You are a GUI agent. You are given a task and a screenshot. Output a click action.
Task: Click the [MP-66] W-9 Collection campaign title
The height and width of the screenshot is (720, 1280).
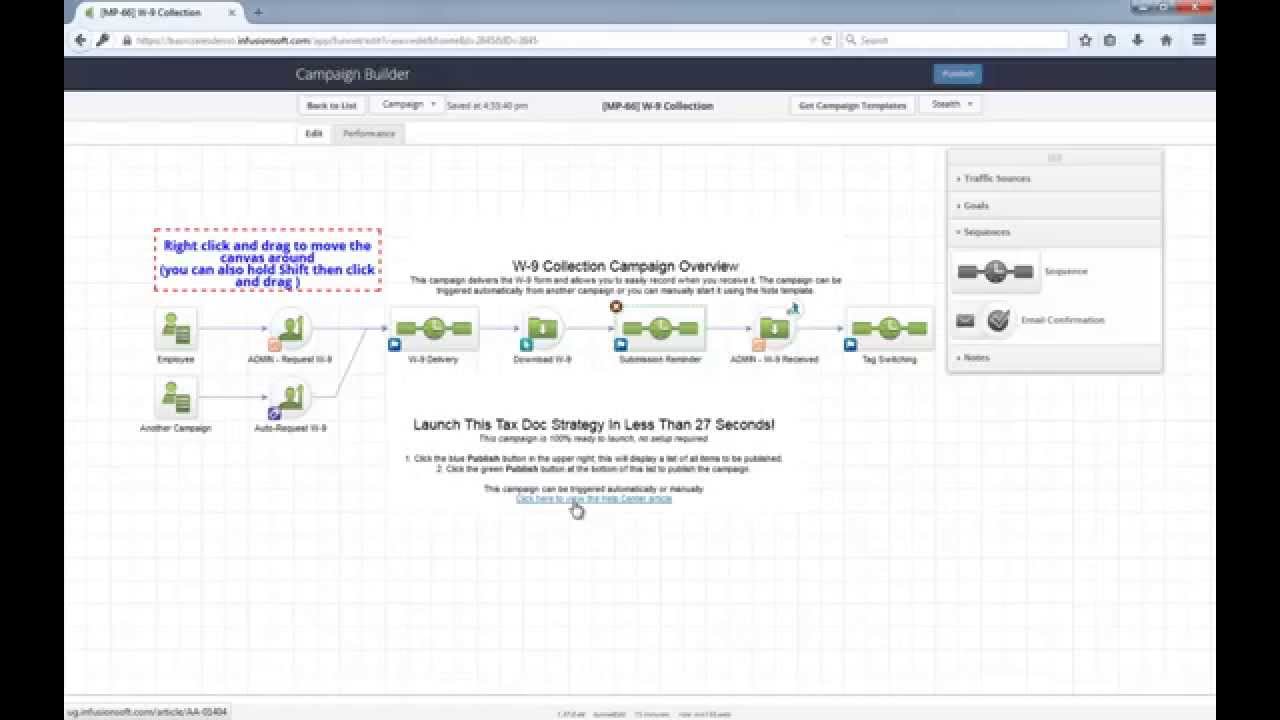658,105
